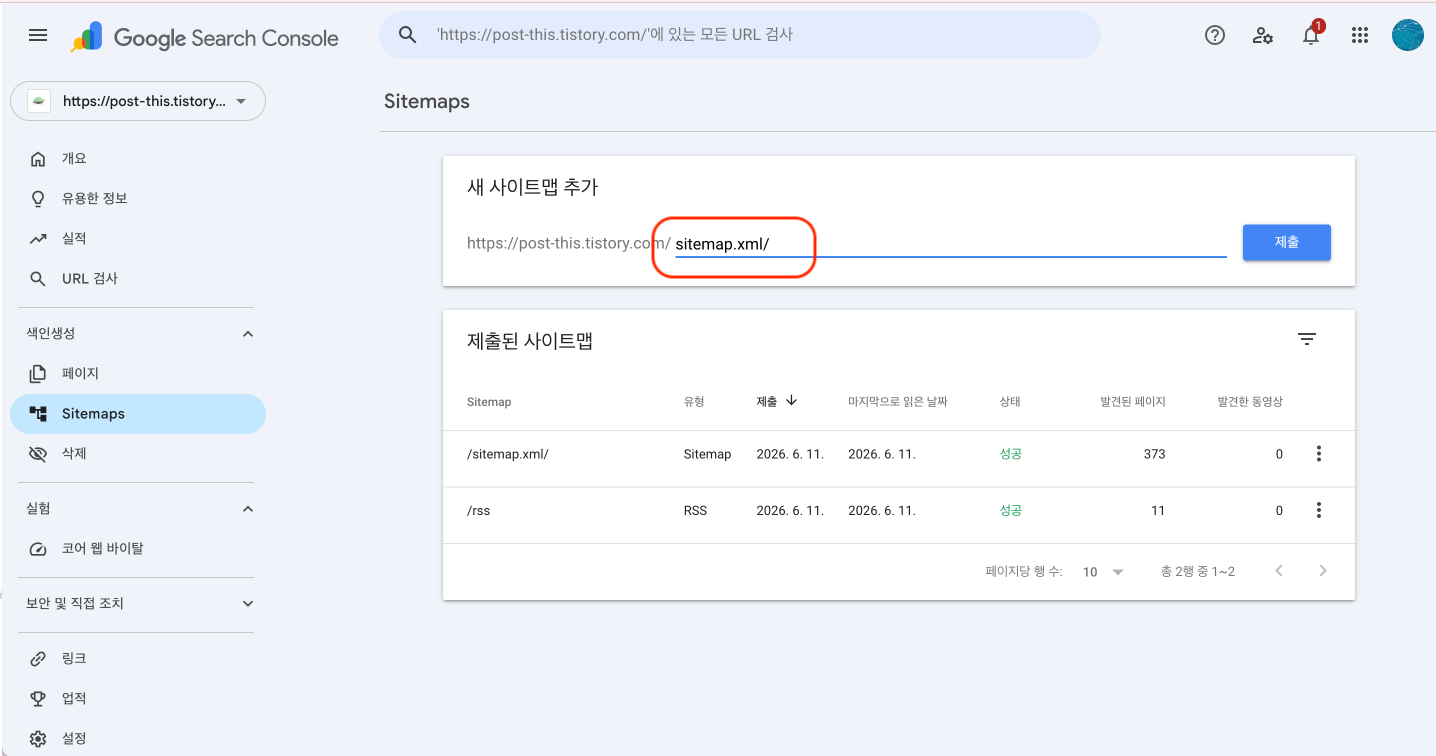Collapse the 색인생성 section

(x=248, y=334)
